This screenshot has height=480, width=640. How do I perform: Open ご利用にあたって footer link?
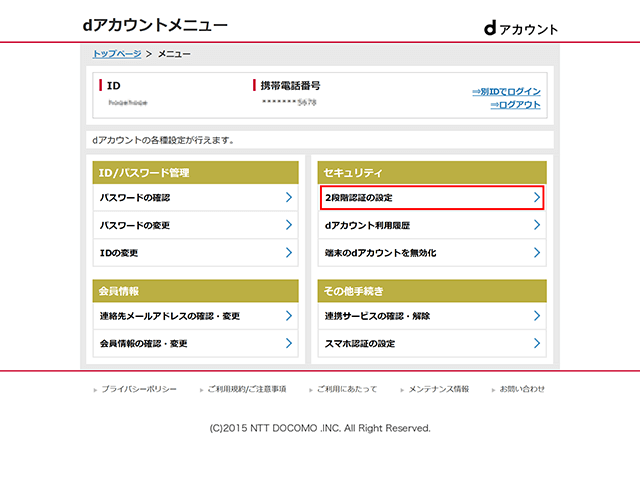(347, 389)
